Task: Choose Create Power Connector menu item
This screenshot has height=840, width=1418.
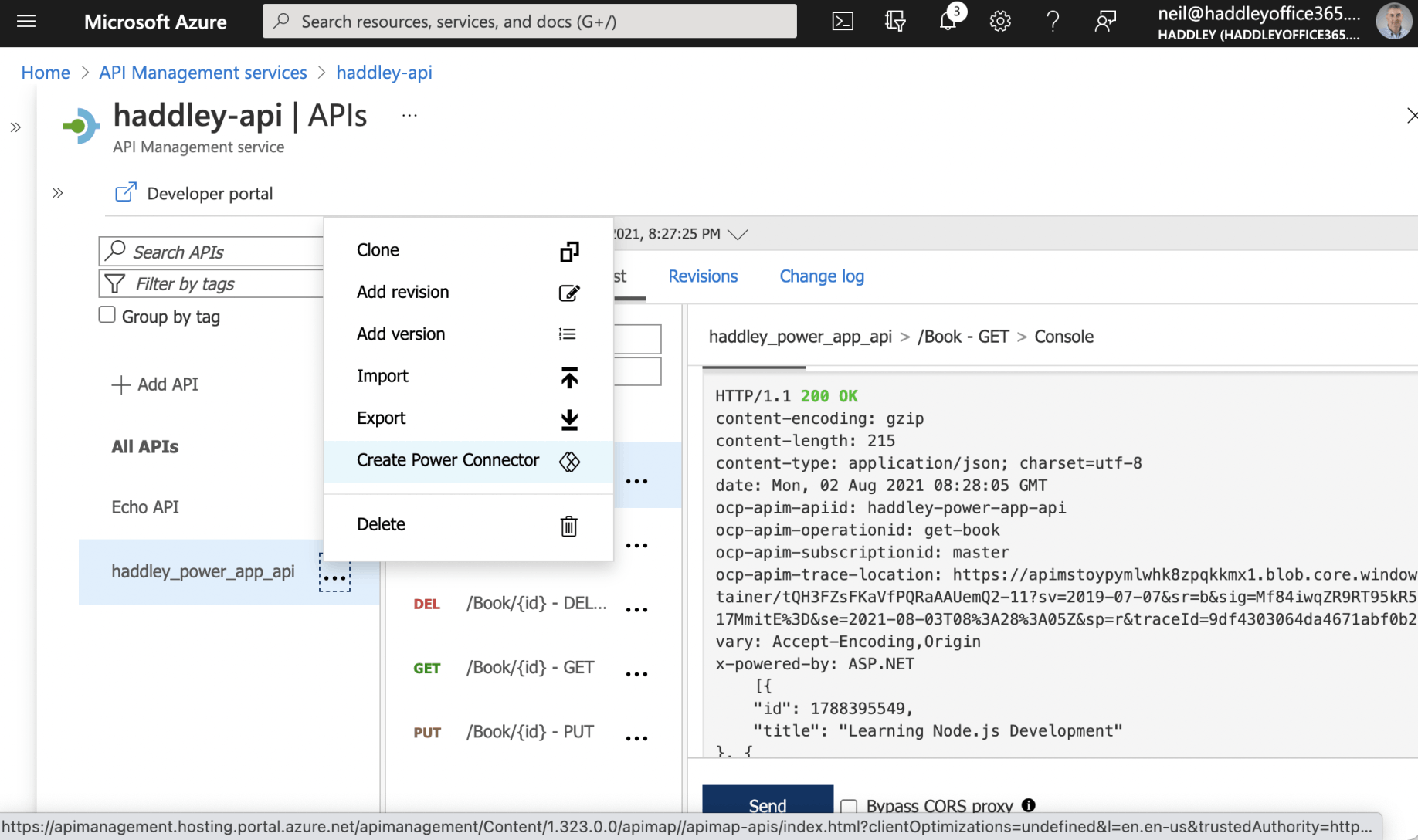Action: tap(468, 461)
